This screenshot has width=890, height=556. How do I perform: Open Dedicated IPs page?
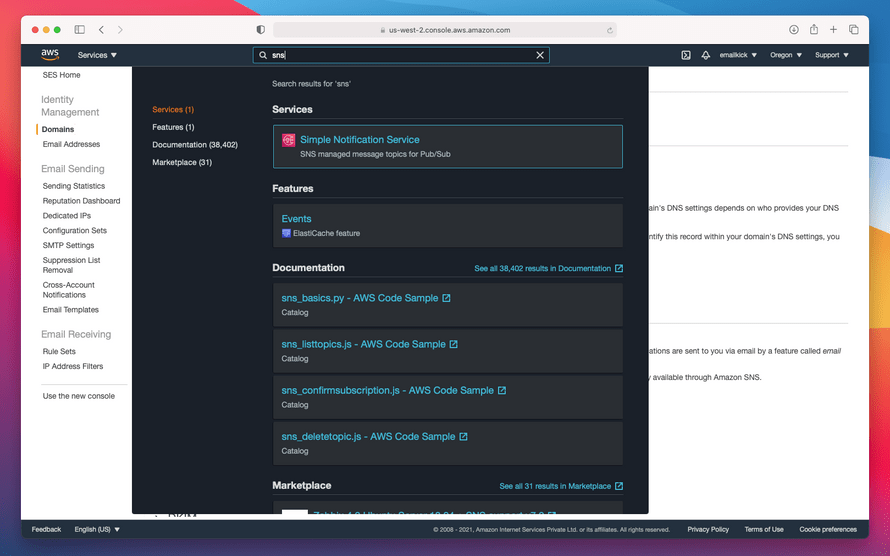pyautogui.click(x=66, y=216)
